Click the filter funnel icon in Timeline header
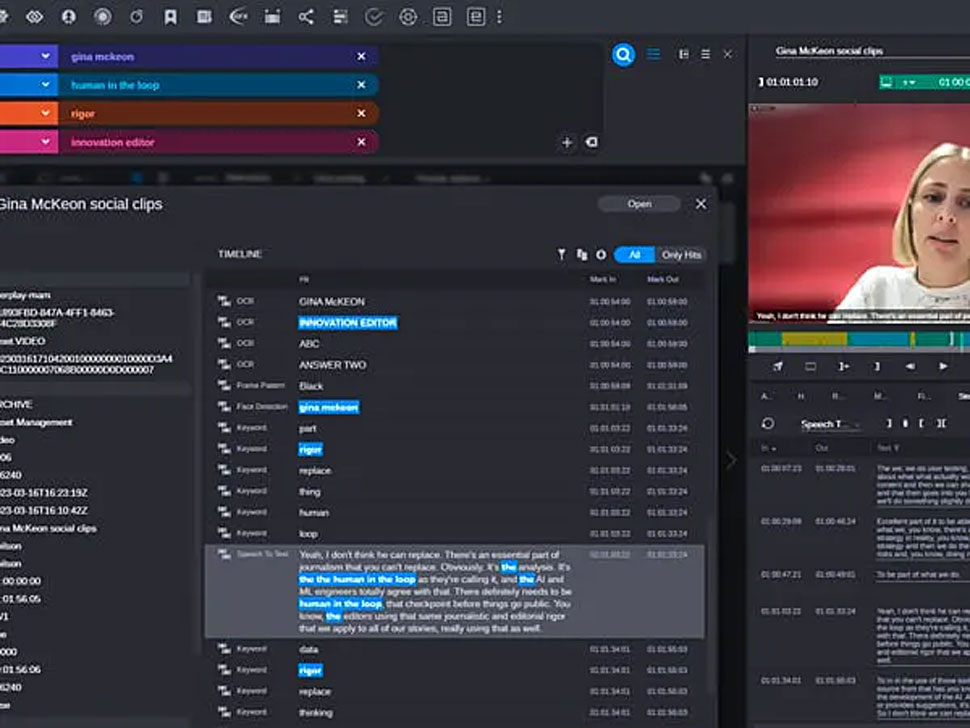Image resolution: width=970 pixels, height=728 pixels. point(561,254)
